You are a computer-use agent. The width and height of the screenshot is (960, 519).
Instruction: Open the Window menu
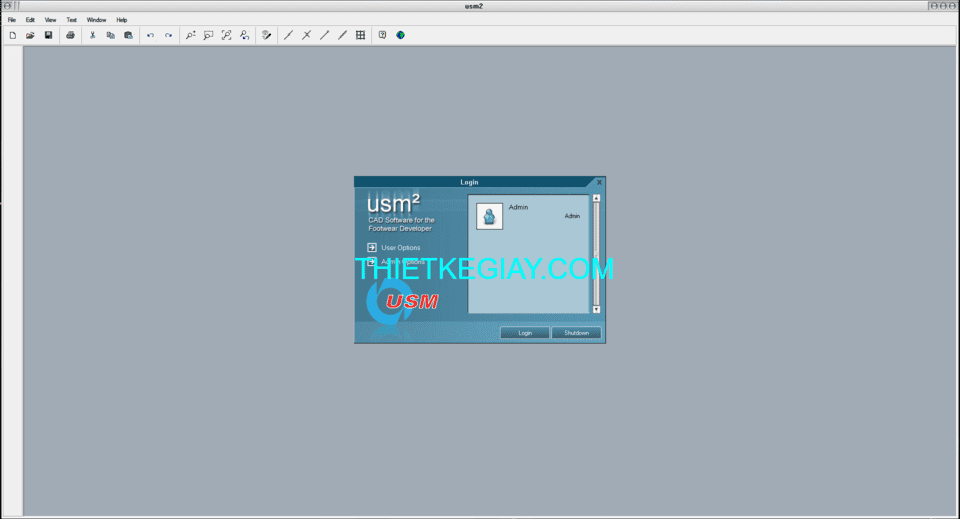96,20
